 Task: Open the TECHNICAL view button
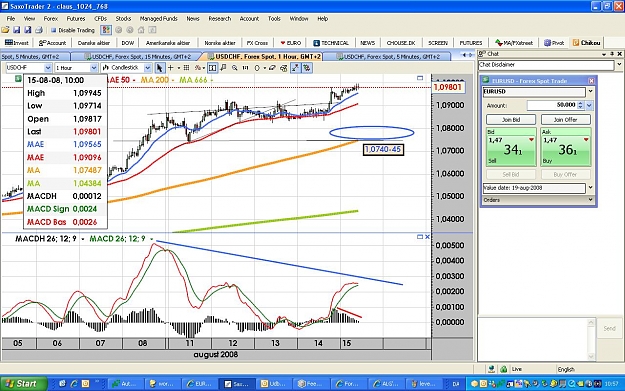(331, 43)
